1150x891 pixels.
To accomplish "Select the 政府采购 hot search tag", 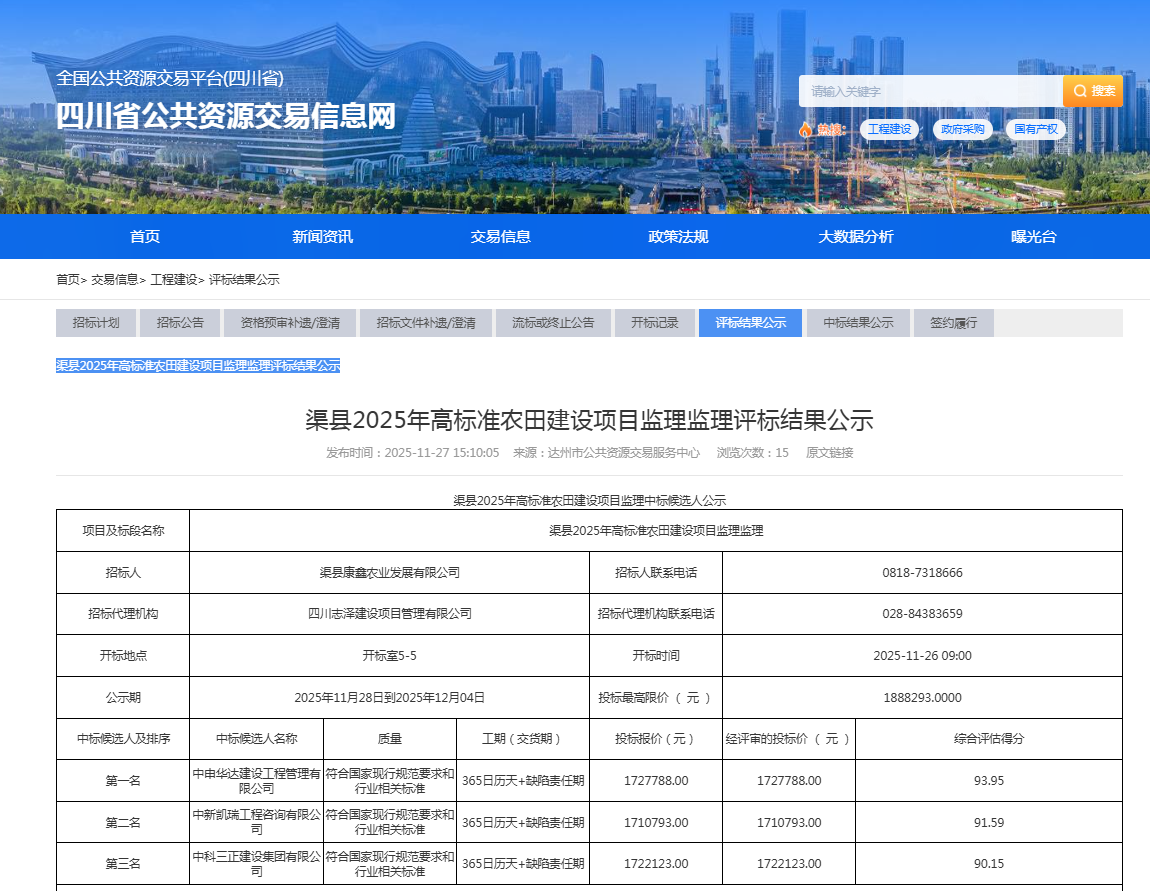I will click(963, 129).
